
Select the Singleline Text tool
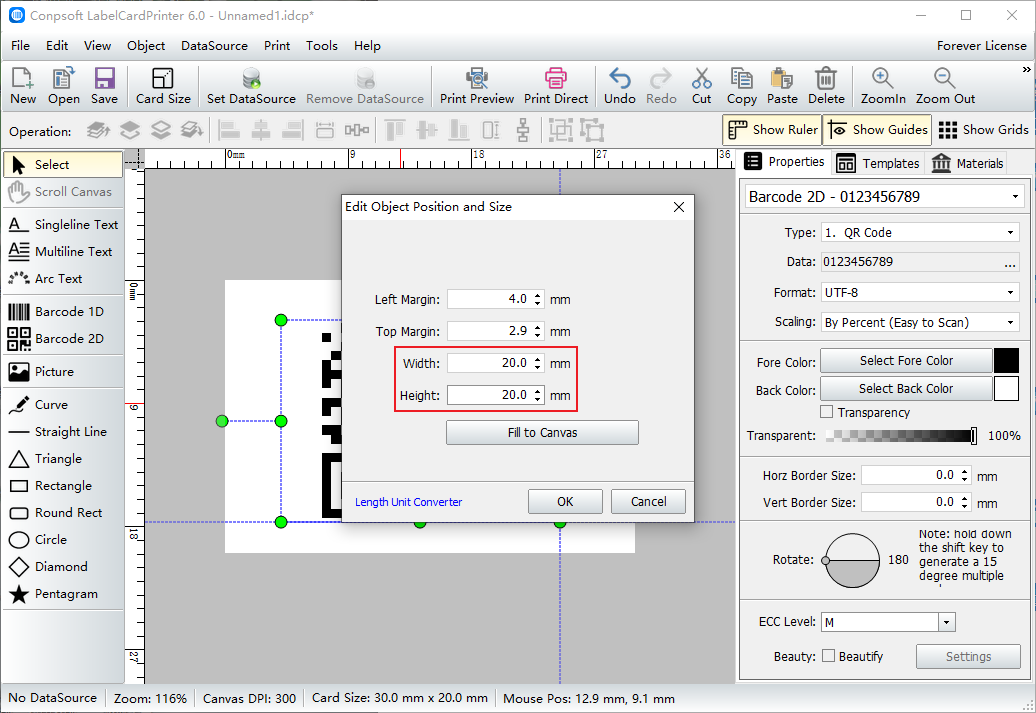[x=63, y=225]
